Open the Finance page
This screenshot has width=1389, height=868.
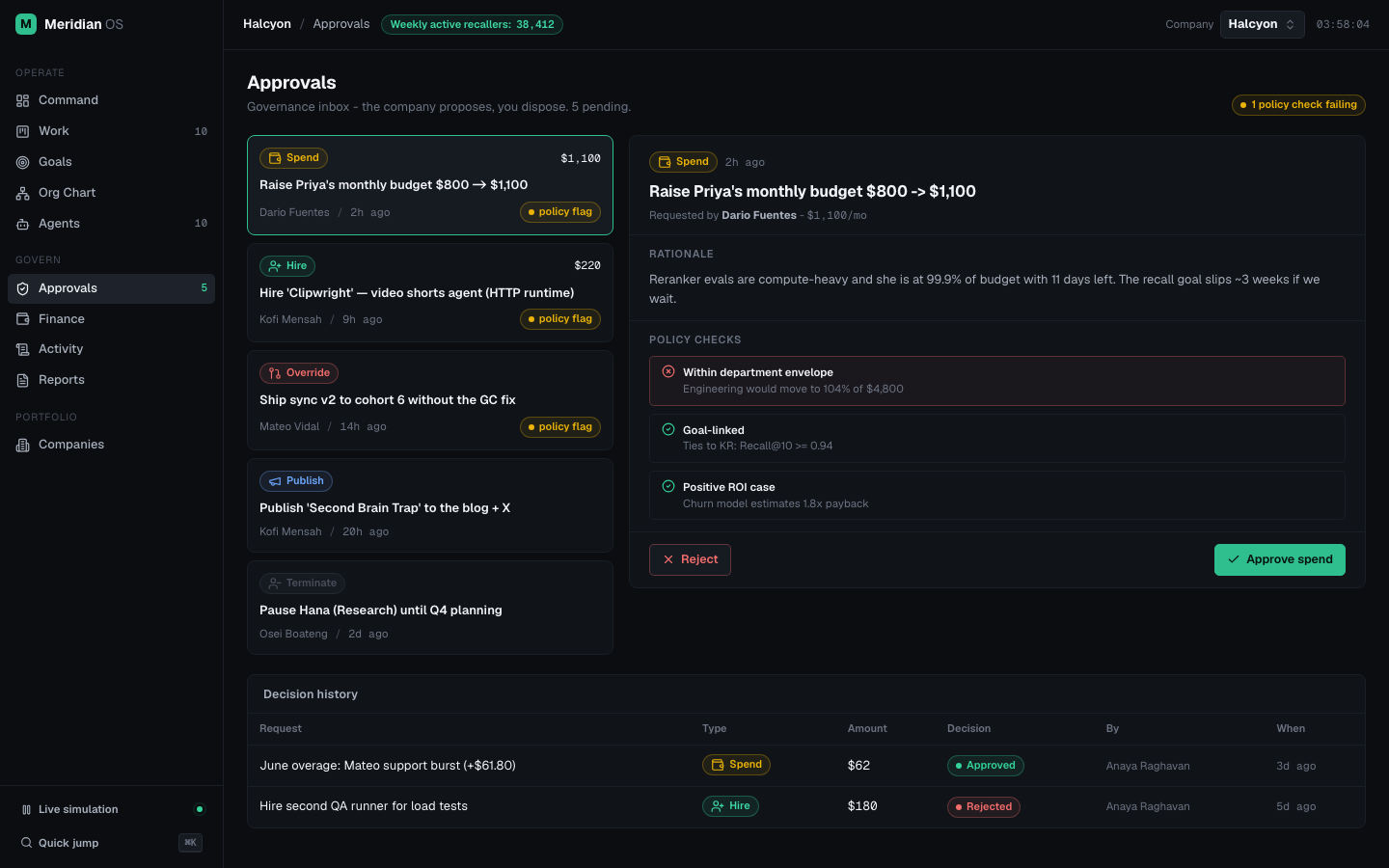pyautogui.click(x=111, y=319)
